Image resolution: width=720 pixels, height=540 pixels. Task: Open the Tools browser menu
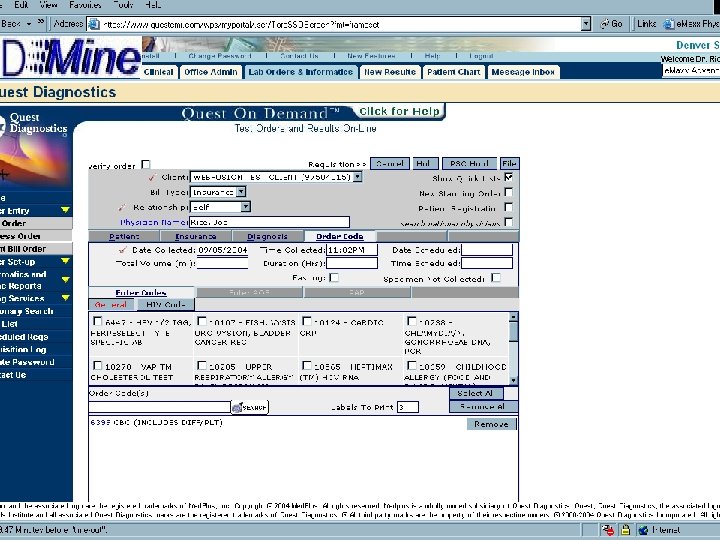click(x=123, y=5)
